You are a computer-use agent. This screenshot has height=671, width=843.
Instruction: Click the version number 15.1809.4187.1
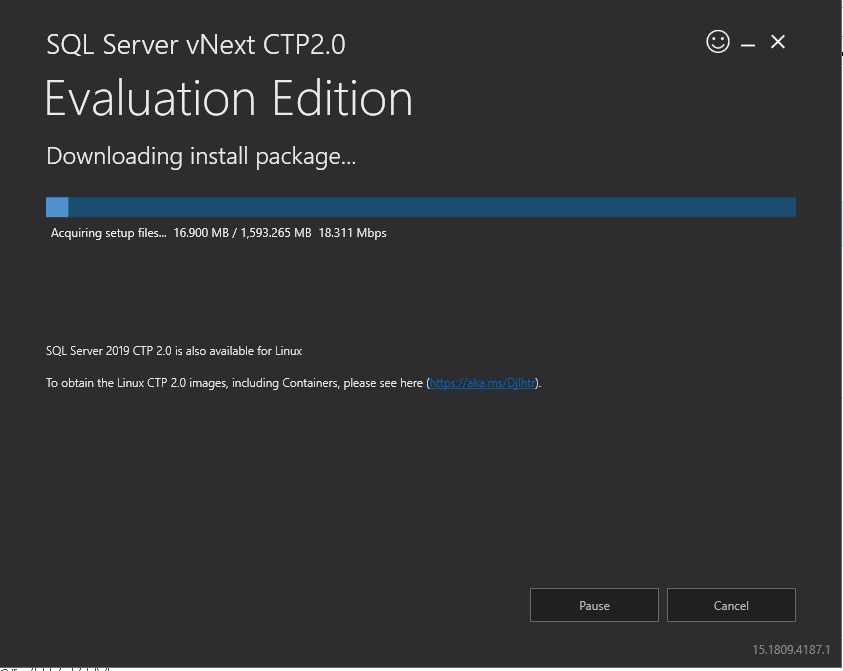[x=791, y=650]
